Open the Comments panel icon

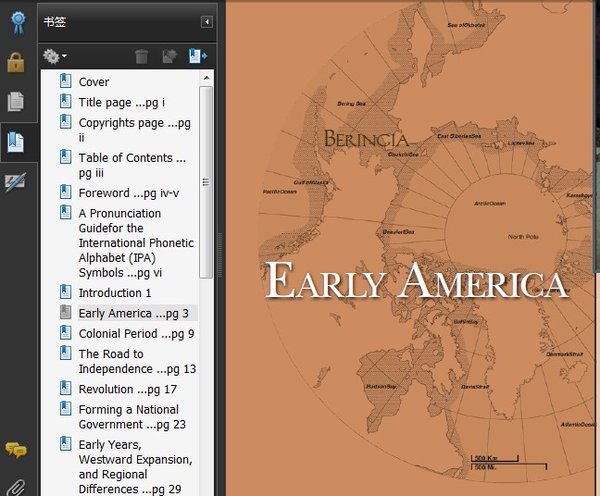pos(16,450)
